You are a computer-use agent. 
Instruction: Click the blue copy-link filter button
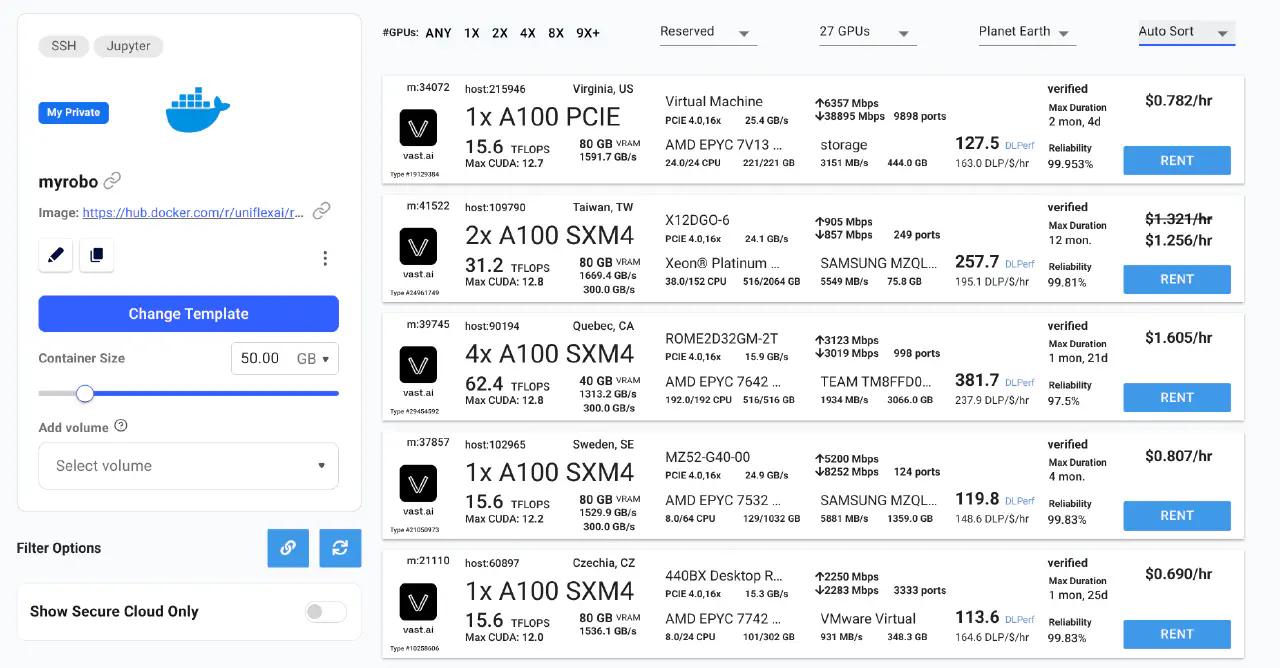tap(288, 548)
